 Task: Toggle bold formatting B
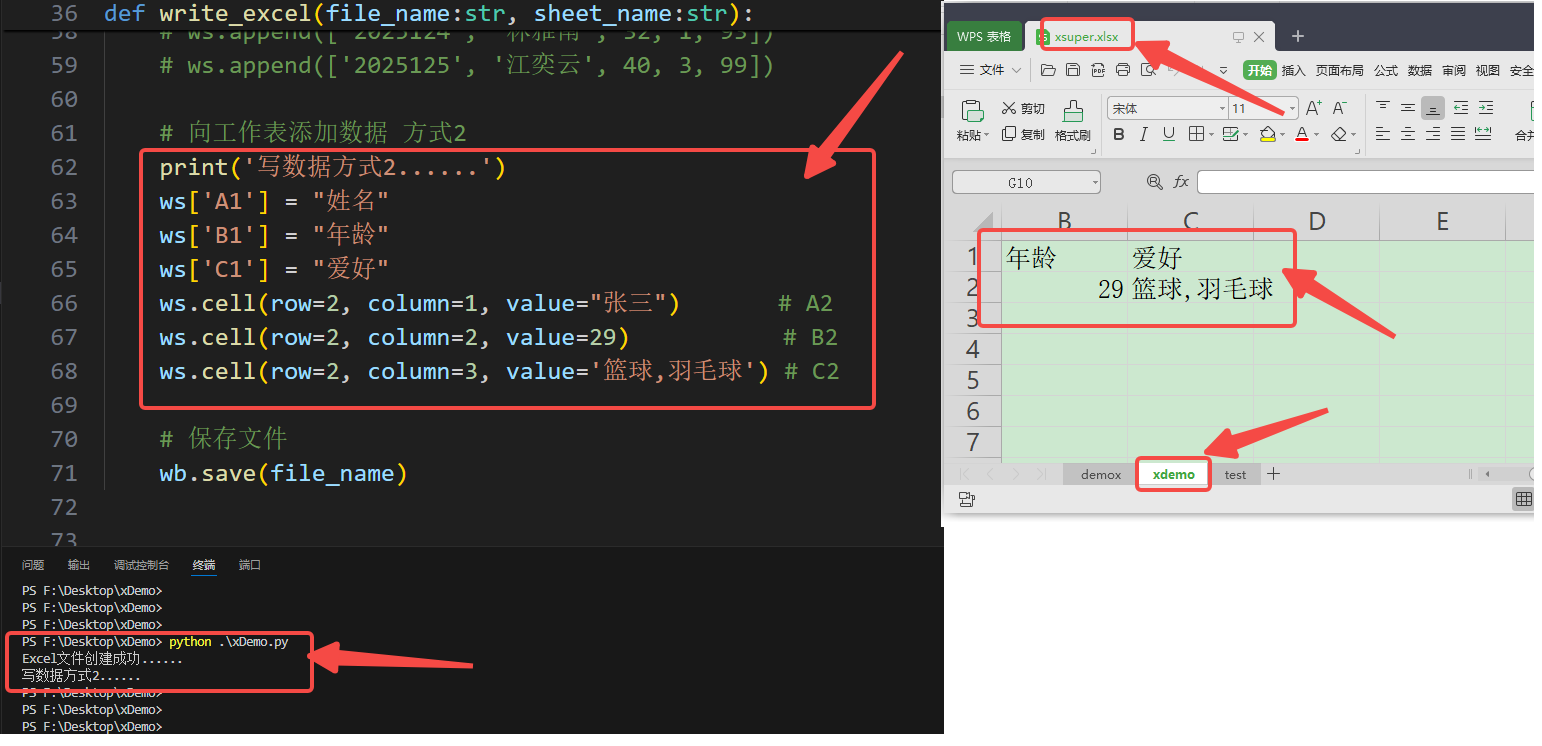pyautogui.click(x=1119, y=134)
